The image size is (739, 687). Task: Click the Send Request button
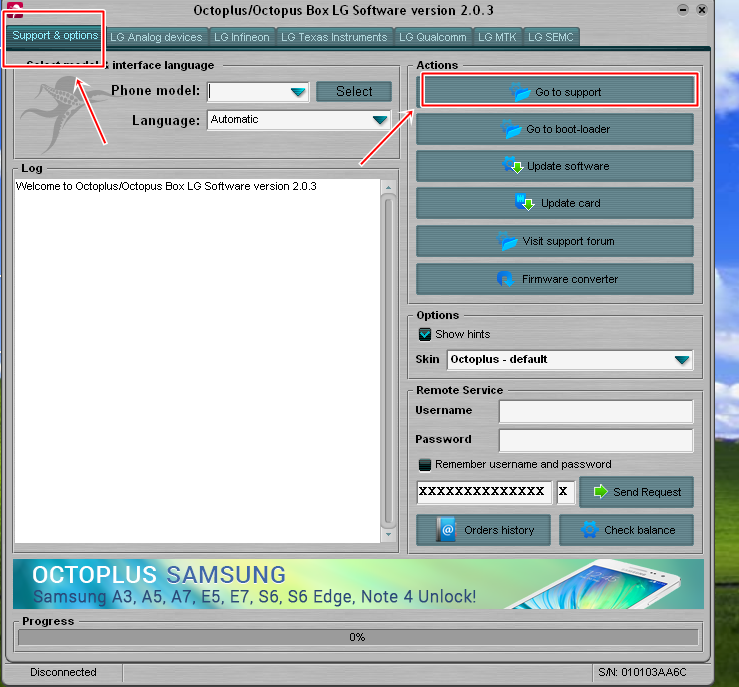(x=636, y=492)
